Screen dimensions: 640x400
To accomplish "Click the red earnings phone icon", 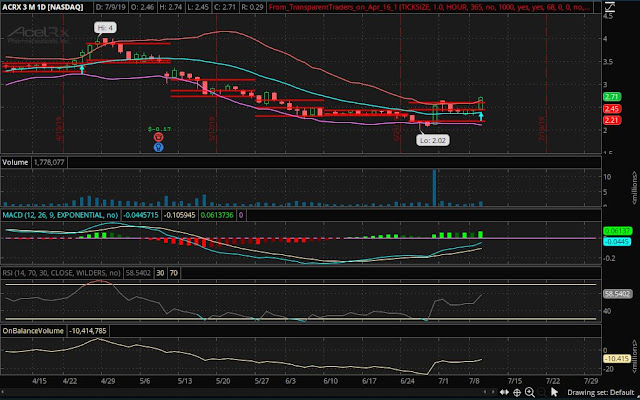I will click(x=158, y=138).
